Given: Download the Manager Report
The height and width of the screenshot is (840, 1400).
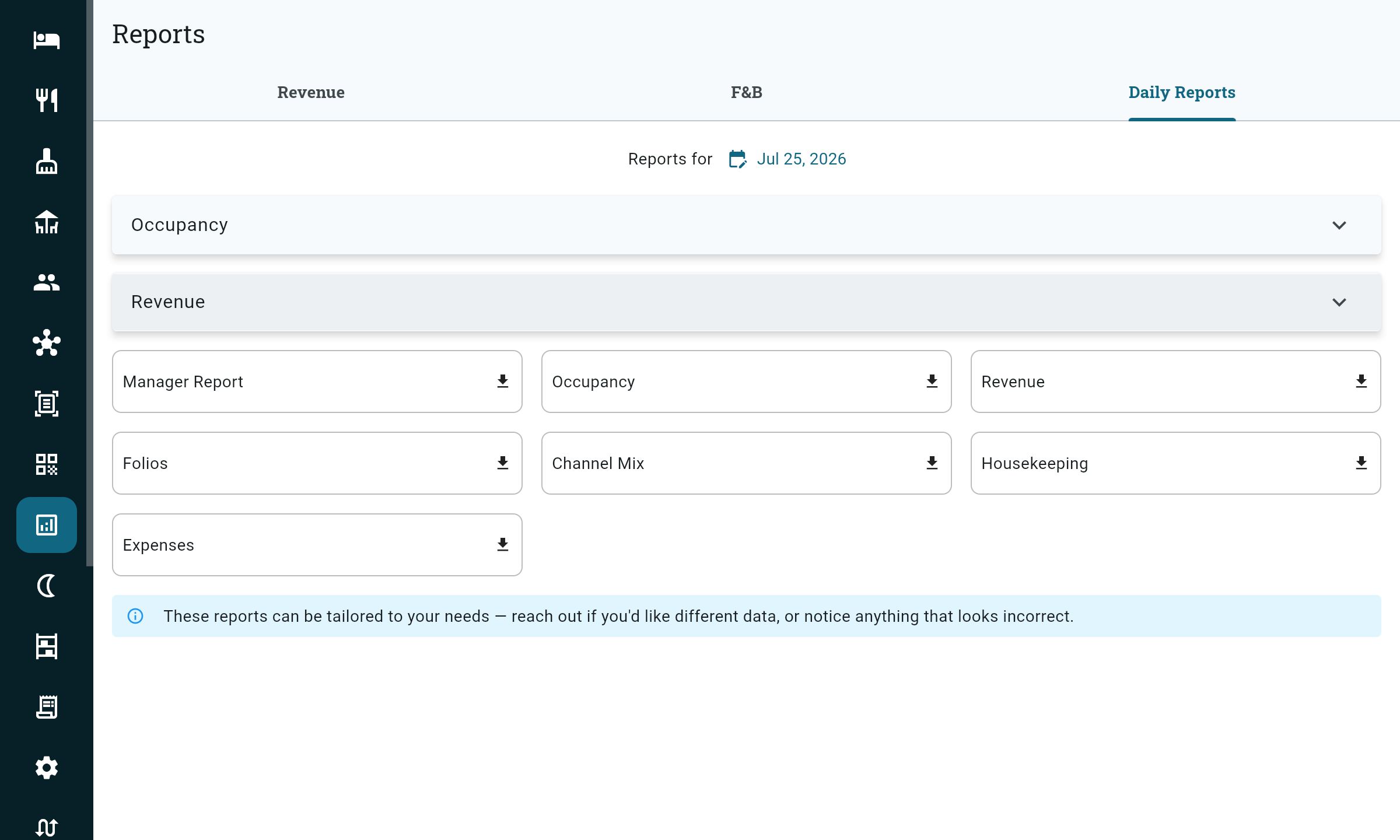Looking at the screenshot, I should 503,381.
